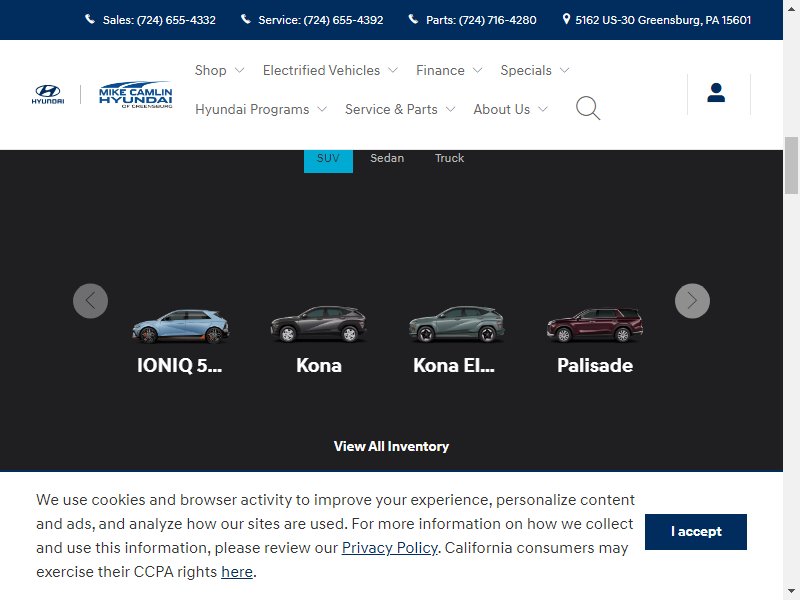Switch to the Sedan tab
This screenshot has height=600, width=800.
point(387,158)
